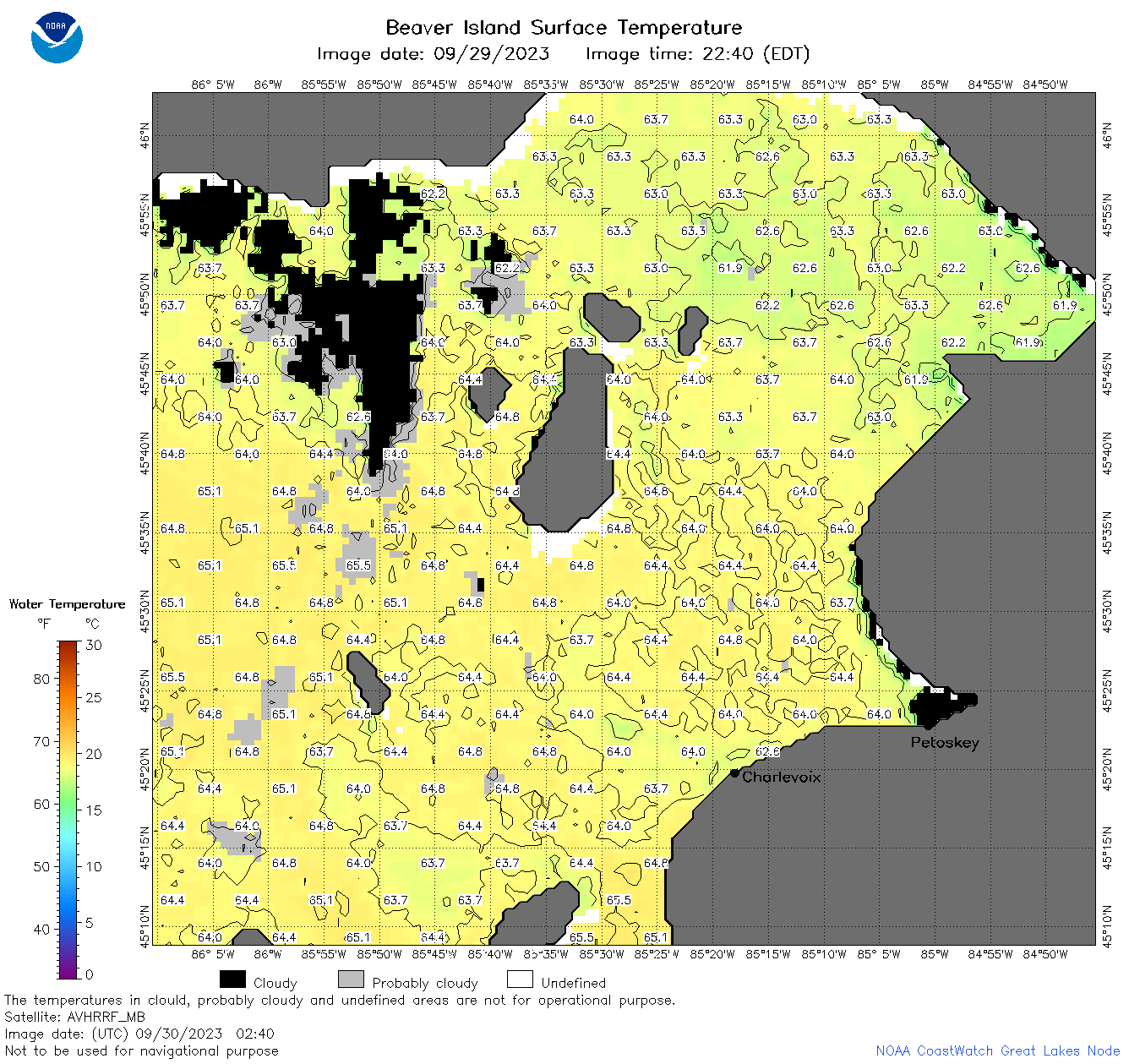Click the Probably cloudy legend text

click(x=425, y=984)
